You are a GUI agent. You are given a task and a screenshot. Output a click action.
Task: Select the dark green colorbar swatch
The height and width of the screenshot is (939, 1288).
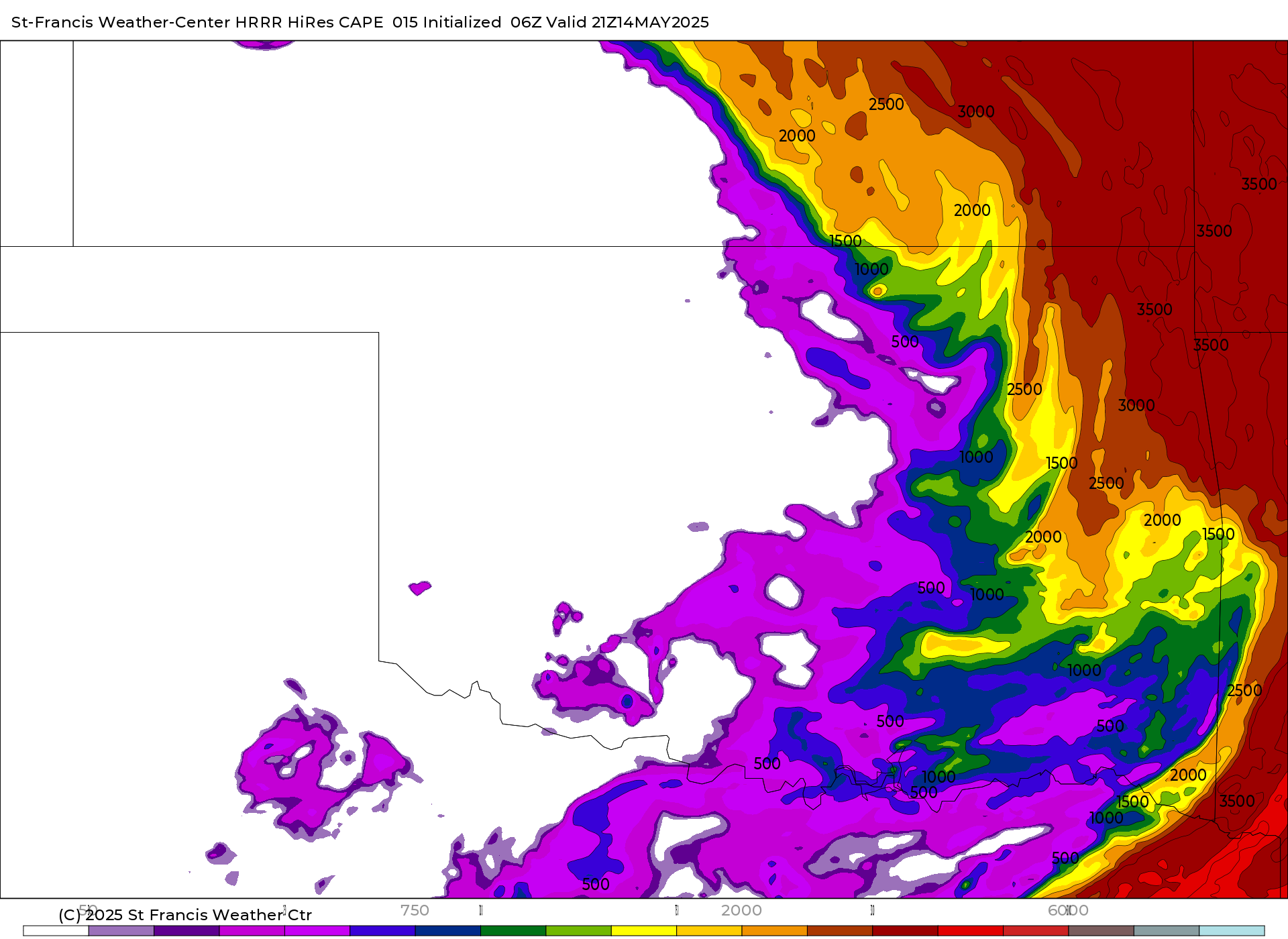click(513, 931)
